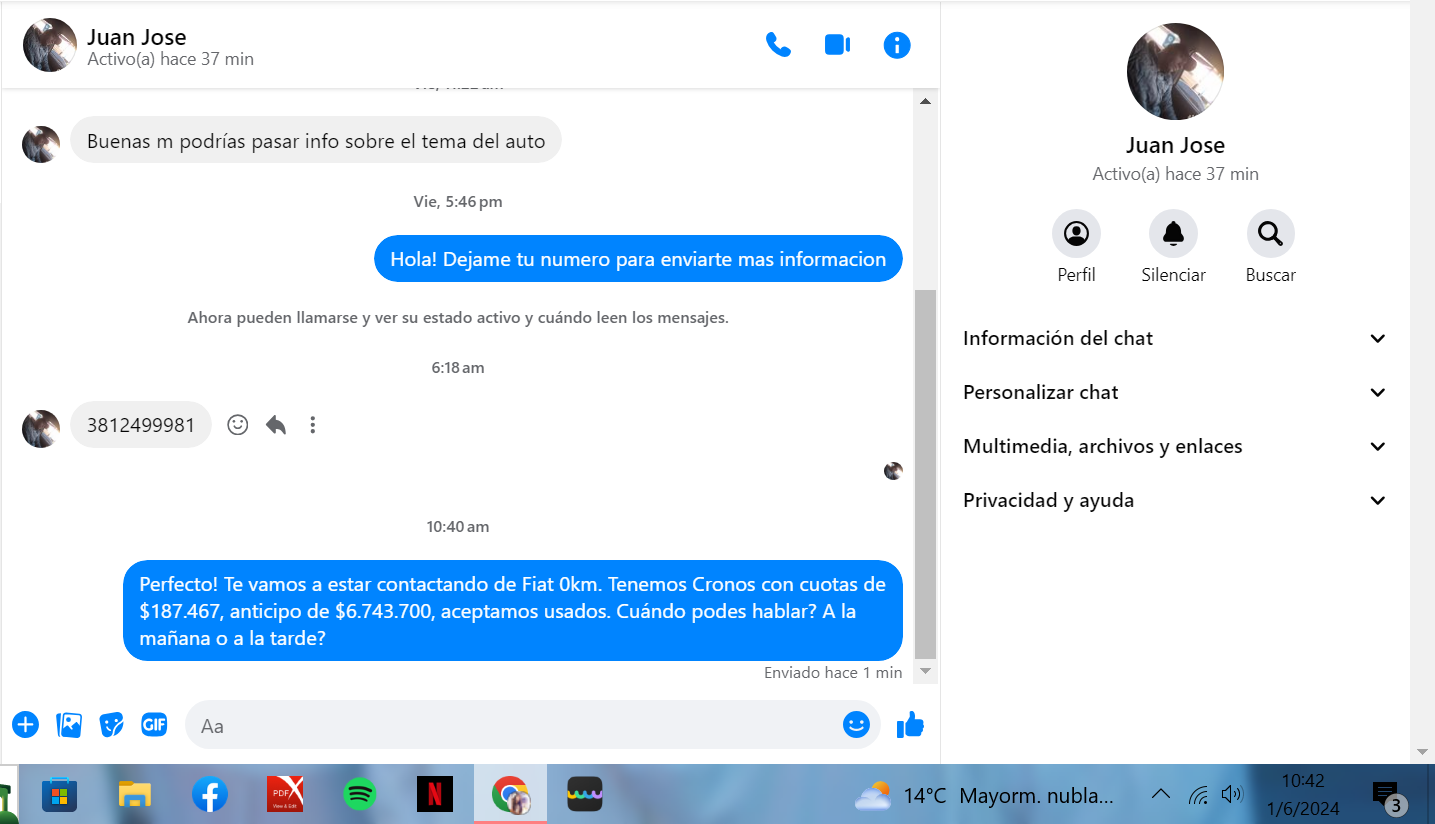This screenshot has width=1435, height=824.
Task: Expand Información del chat section
Action: pos(1174,338)
